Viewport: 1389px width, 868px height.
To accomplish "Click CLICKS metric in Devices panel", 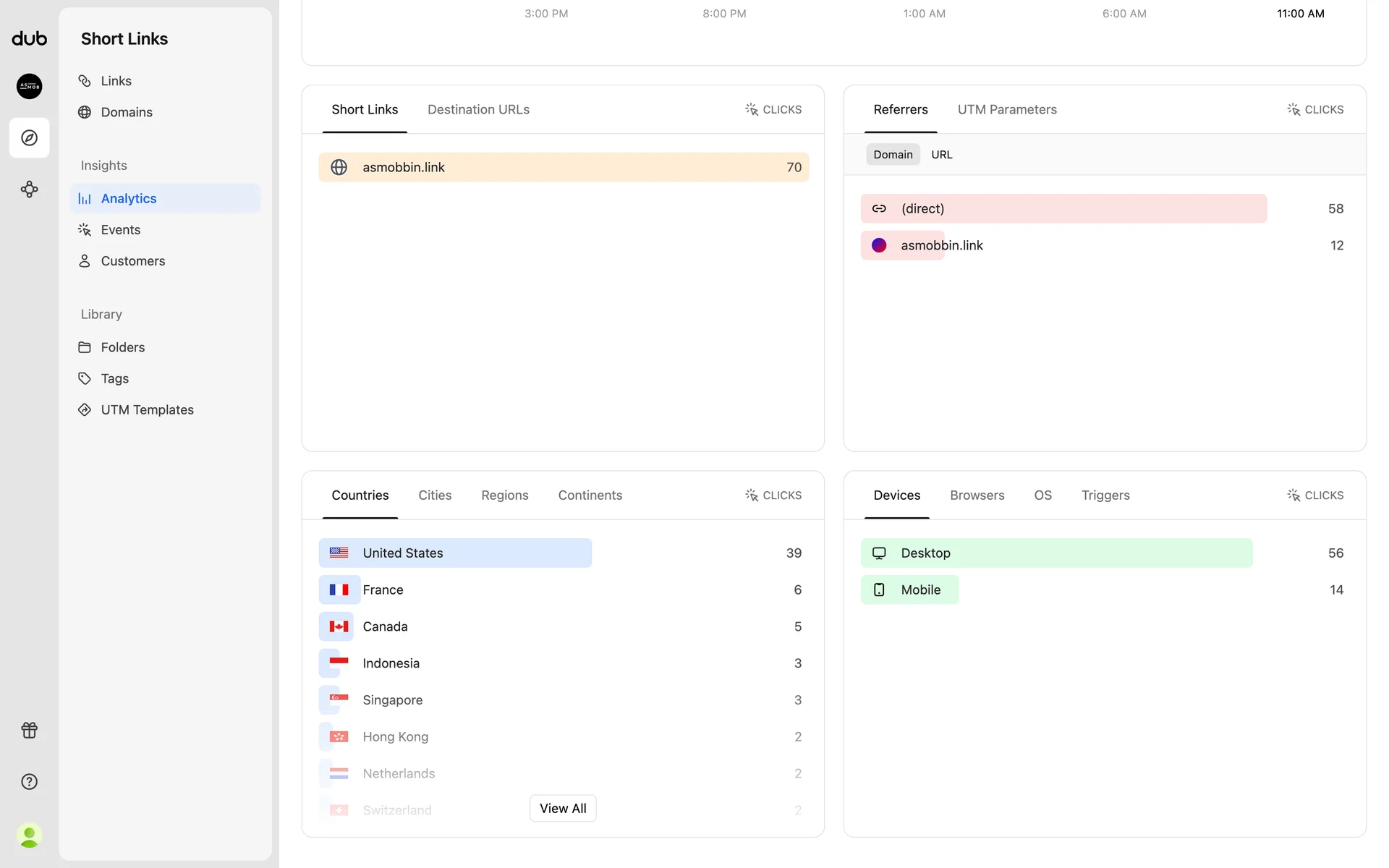I will (x=1314, y=495).
